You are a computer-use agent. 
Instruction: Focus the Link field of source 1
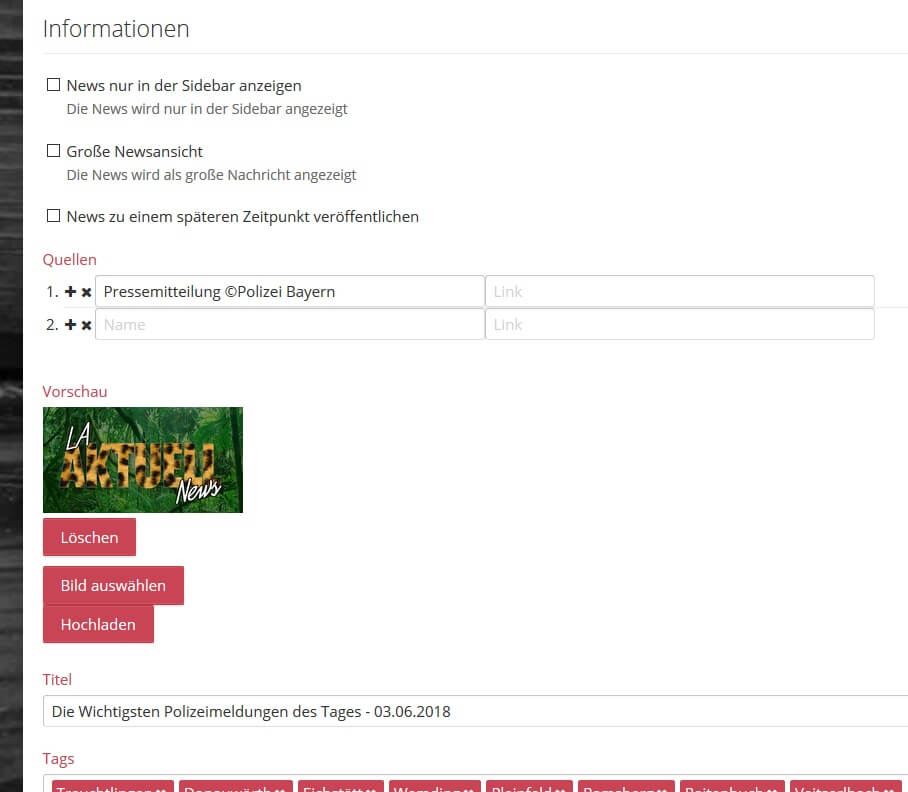click(x=679, y=292)
